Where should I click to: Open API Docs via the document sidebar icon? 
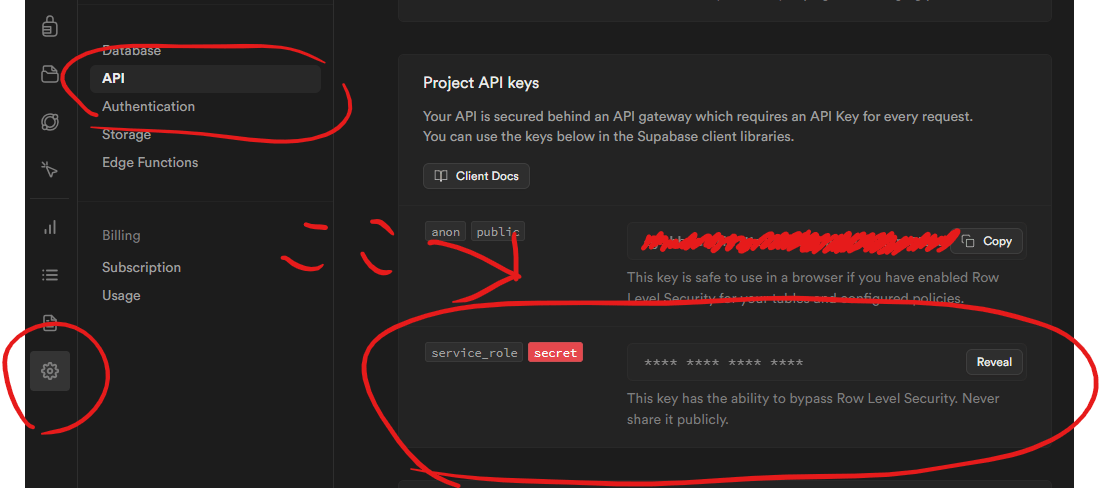(49, 322)
